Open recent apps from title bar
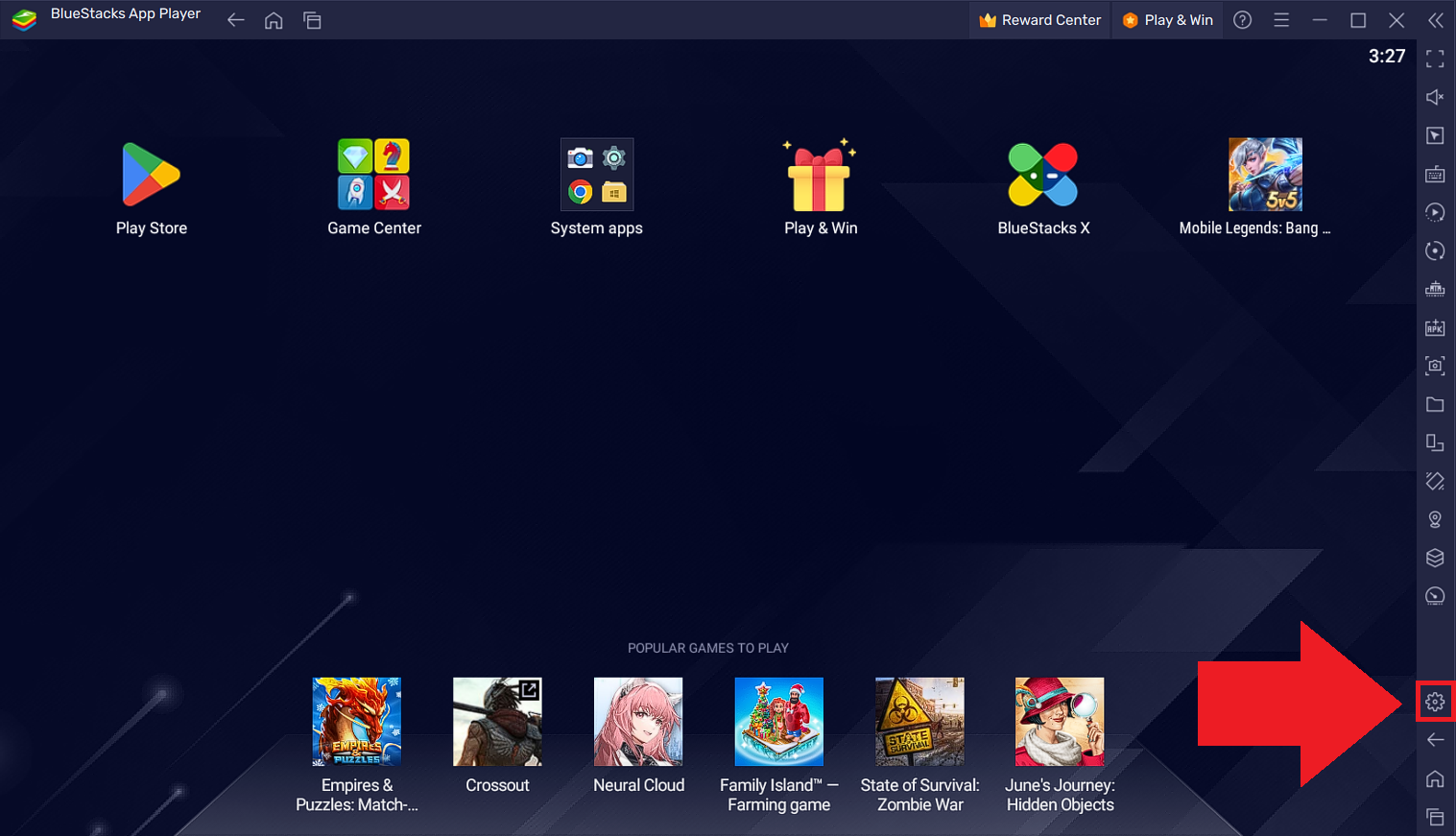Image resolution: width=1456 pixels, height=836 pixels. [312, 20]
